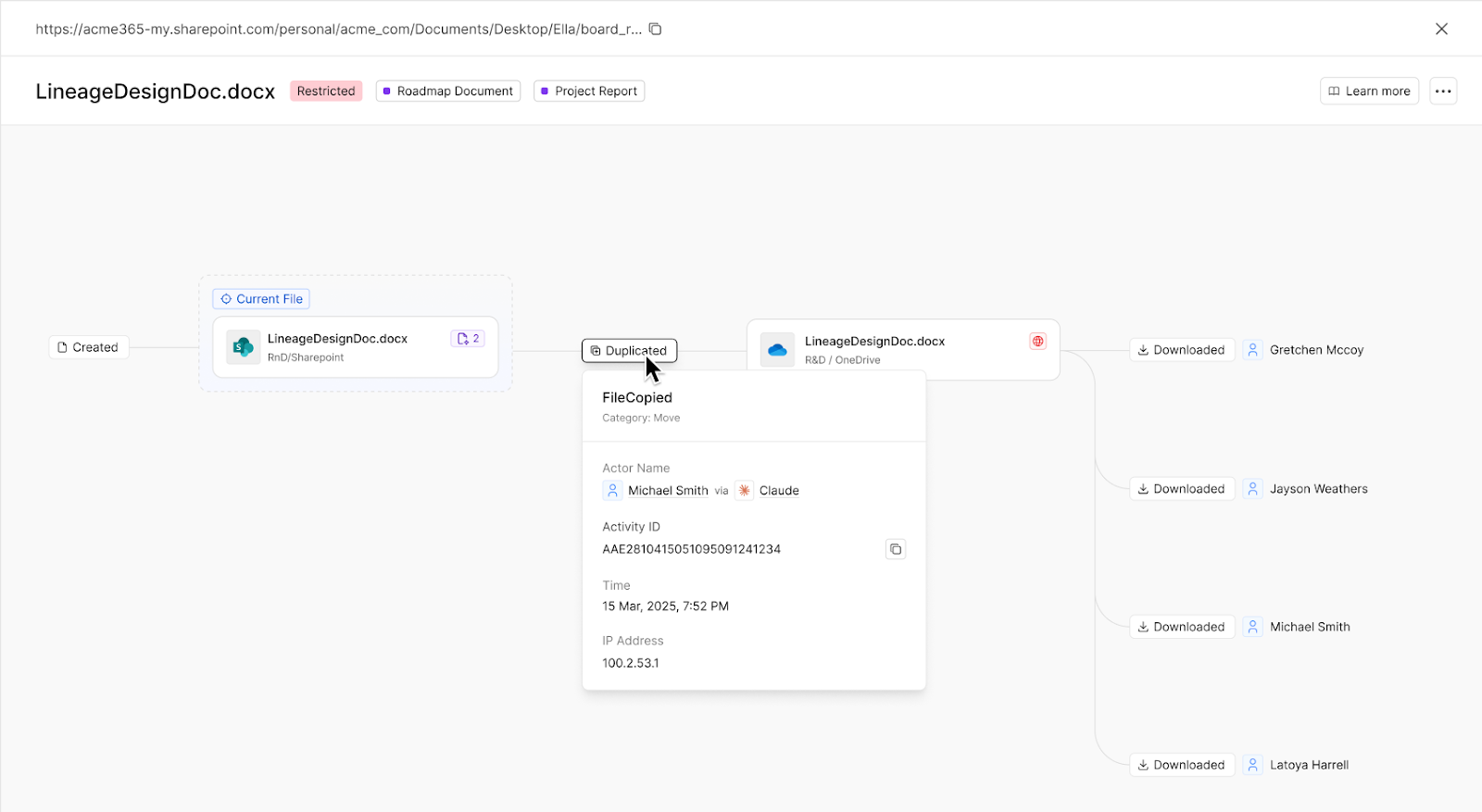Select the name Jayson Weathers
1482x812 pixels.
[x=1318, y=489]
